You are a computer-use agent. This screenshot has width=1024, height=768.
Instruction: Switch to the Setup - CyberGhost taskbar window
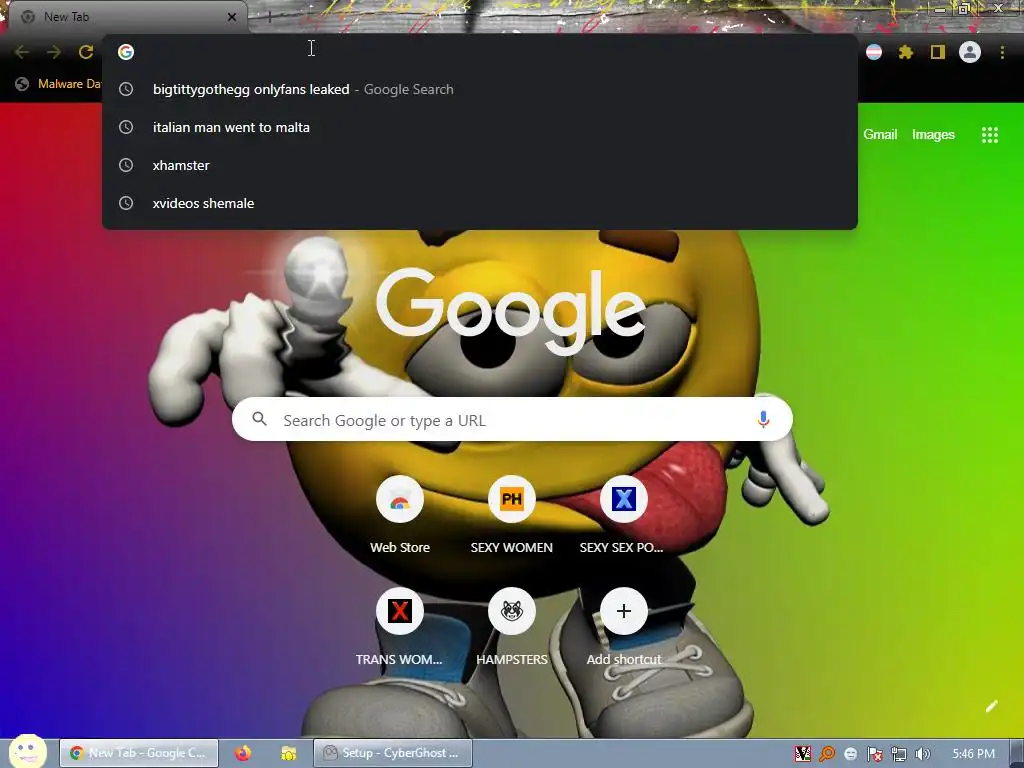[x=392, y=753]
